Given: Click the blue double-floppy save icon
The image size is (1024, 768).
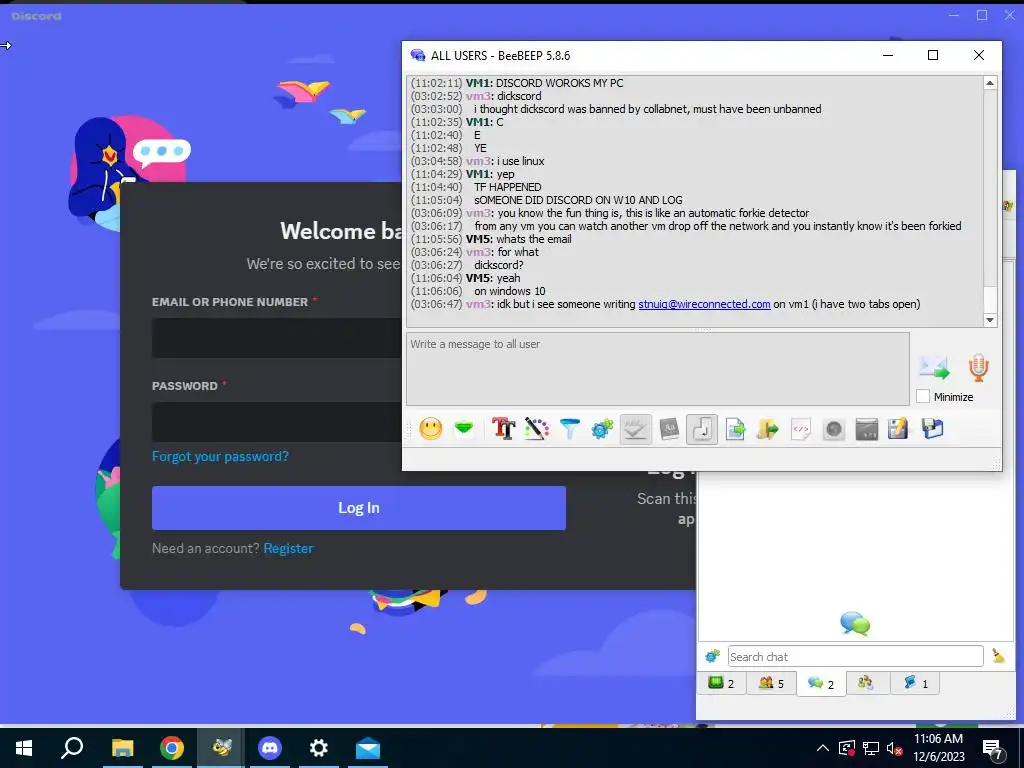Looking at the screenshot, I should point(933,429).
